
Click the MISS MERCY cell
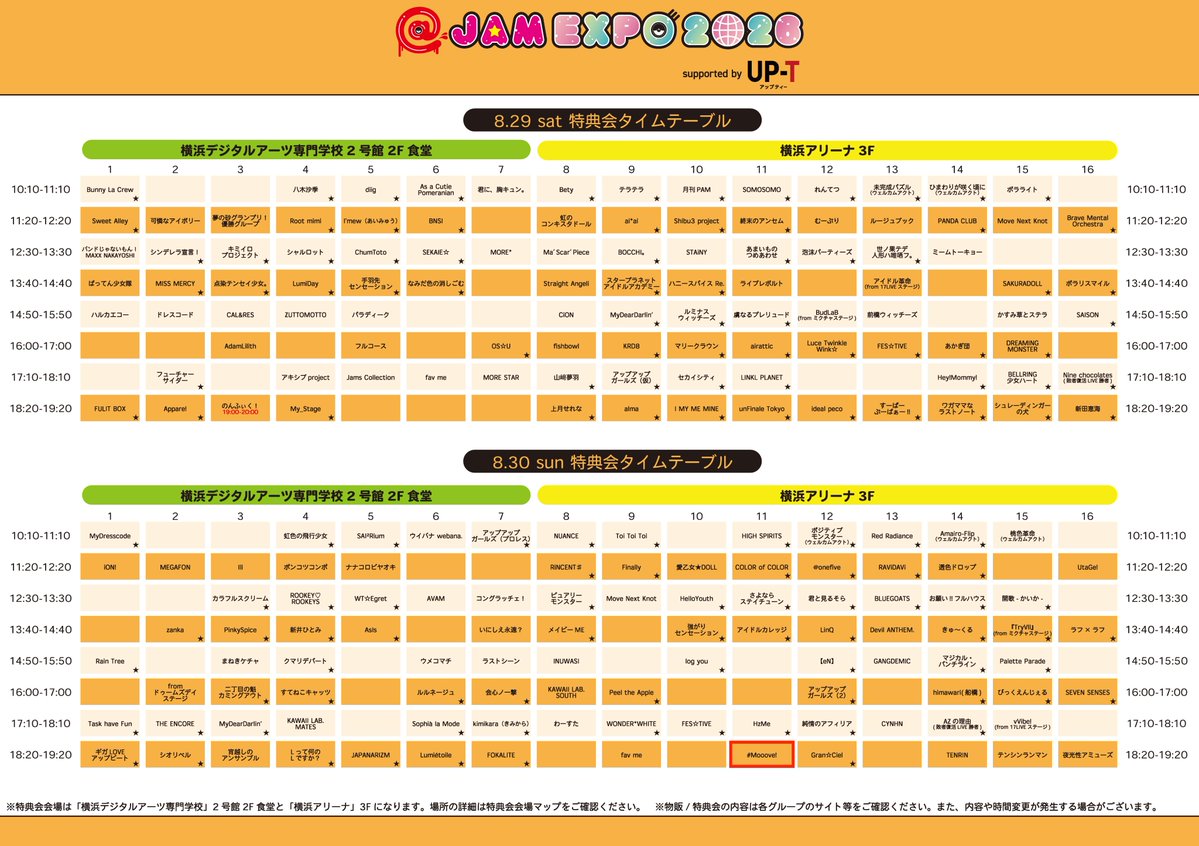(175, 284)
